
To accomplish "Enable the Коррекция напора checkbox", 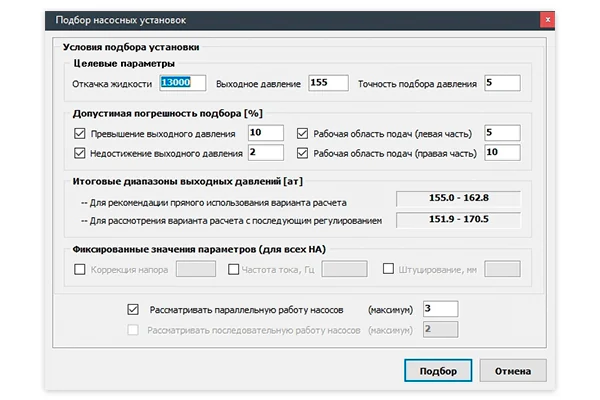I will point(80,269).
